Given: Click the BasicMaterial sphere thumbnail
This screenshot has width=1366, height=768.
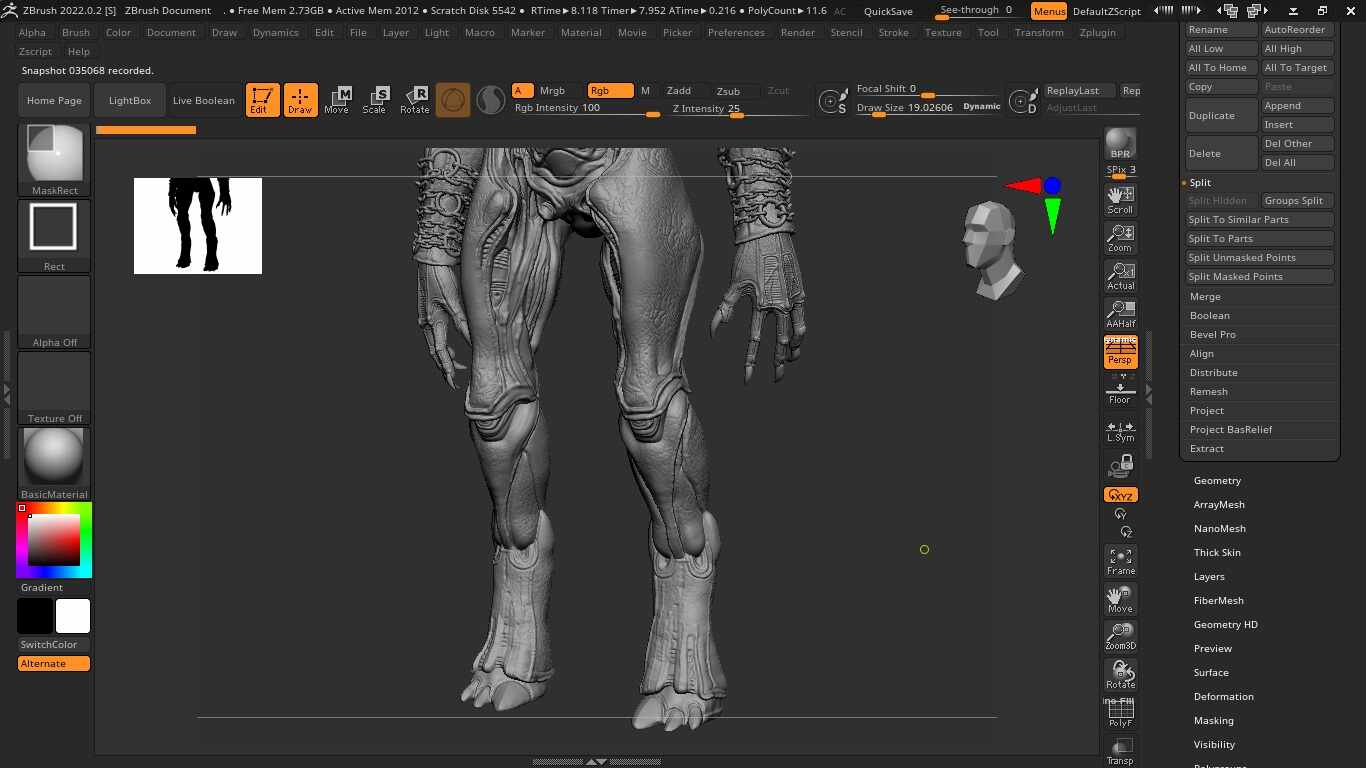Looking at the screenshot, I should (54, 458).
